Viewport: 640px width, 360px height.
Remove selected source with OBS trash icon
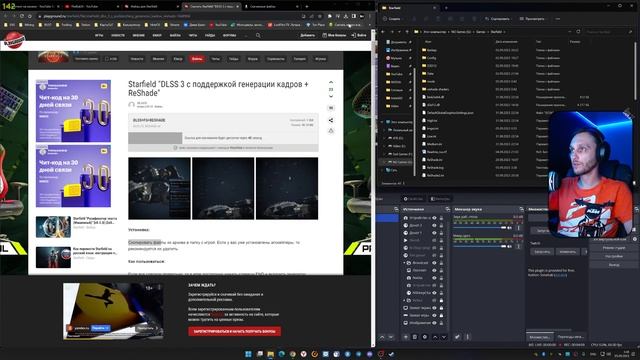coord(415,337)
